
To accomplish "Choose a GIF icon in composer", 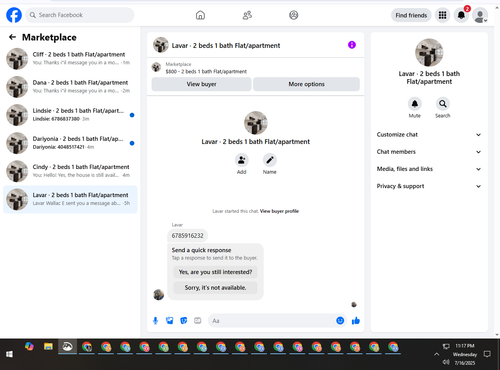I will (x=198, y=321).
